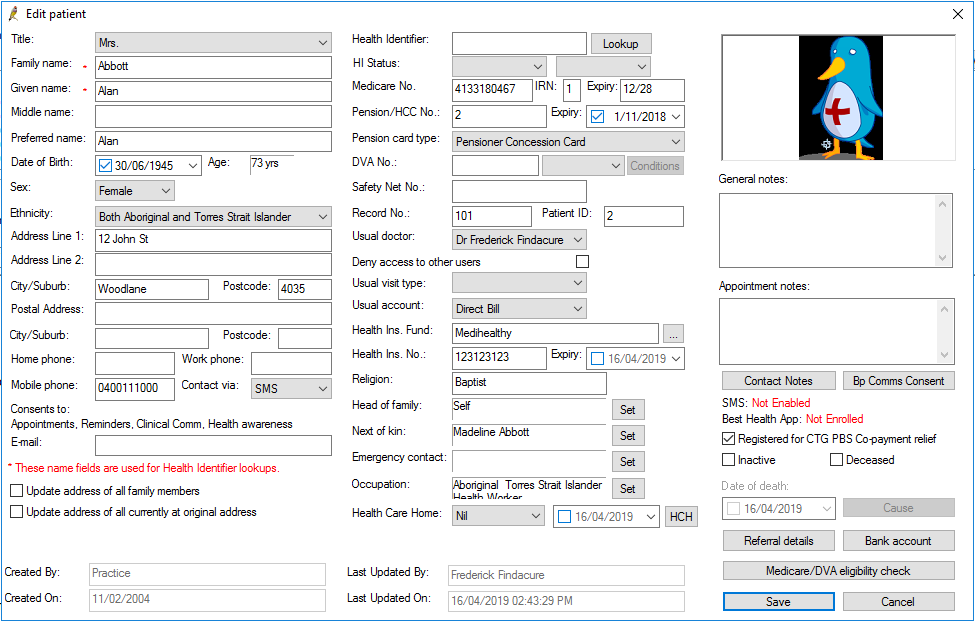Viewport: 975px width, 622px height.
Task: Save the patient record
Action: pos(778,601)
